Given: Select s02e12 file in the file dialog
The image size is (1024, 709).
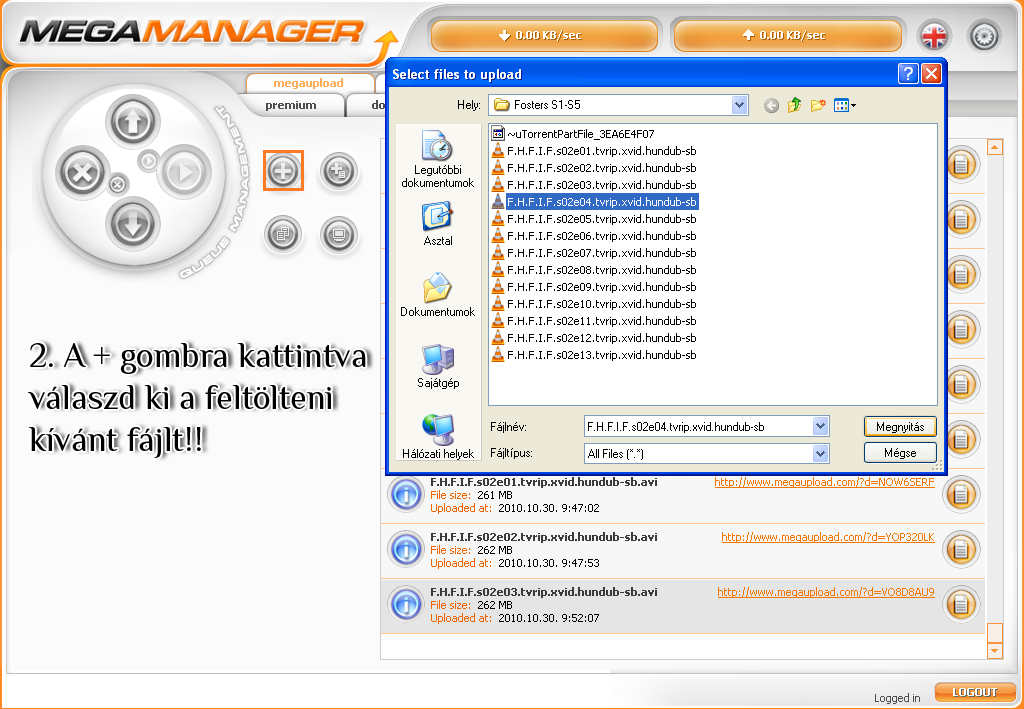Looking at the screenshot, I should click(x=594, y=338).
